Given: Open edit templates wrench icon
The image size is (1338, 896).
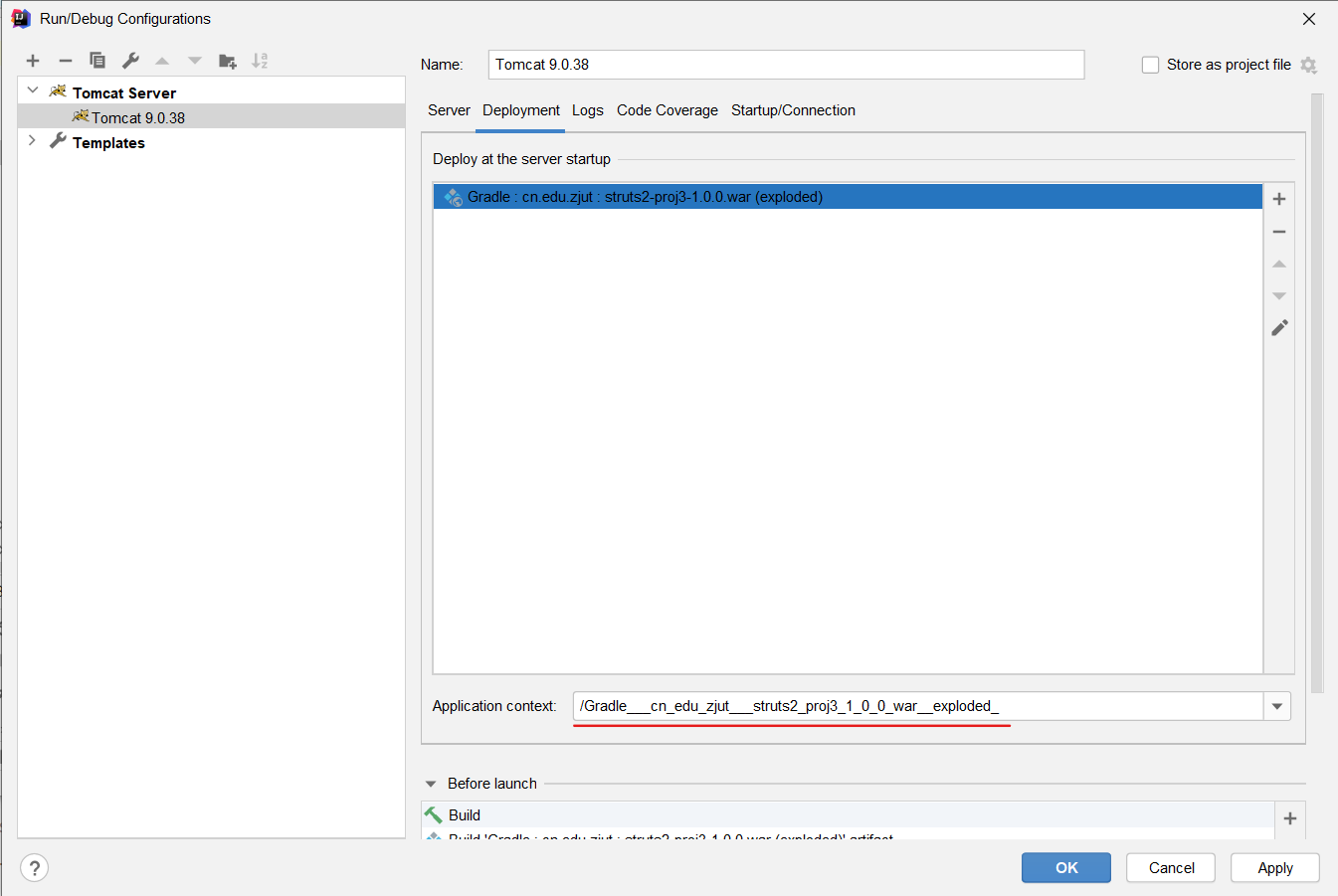Looking at the screenshot, I should 130,61.
